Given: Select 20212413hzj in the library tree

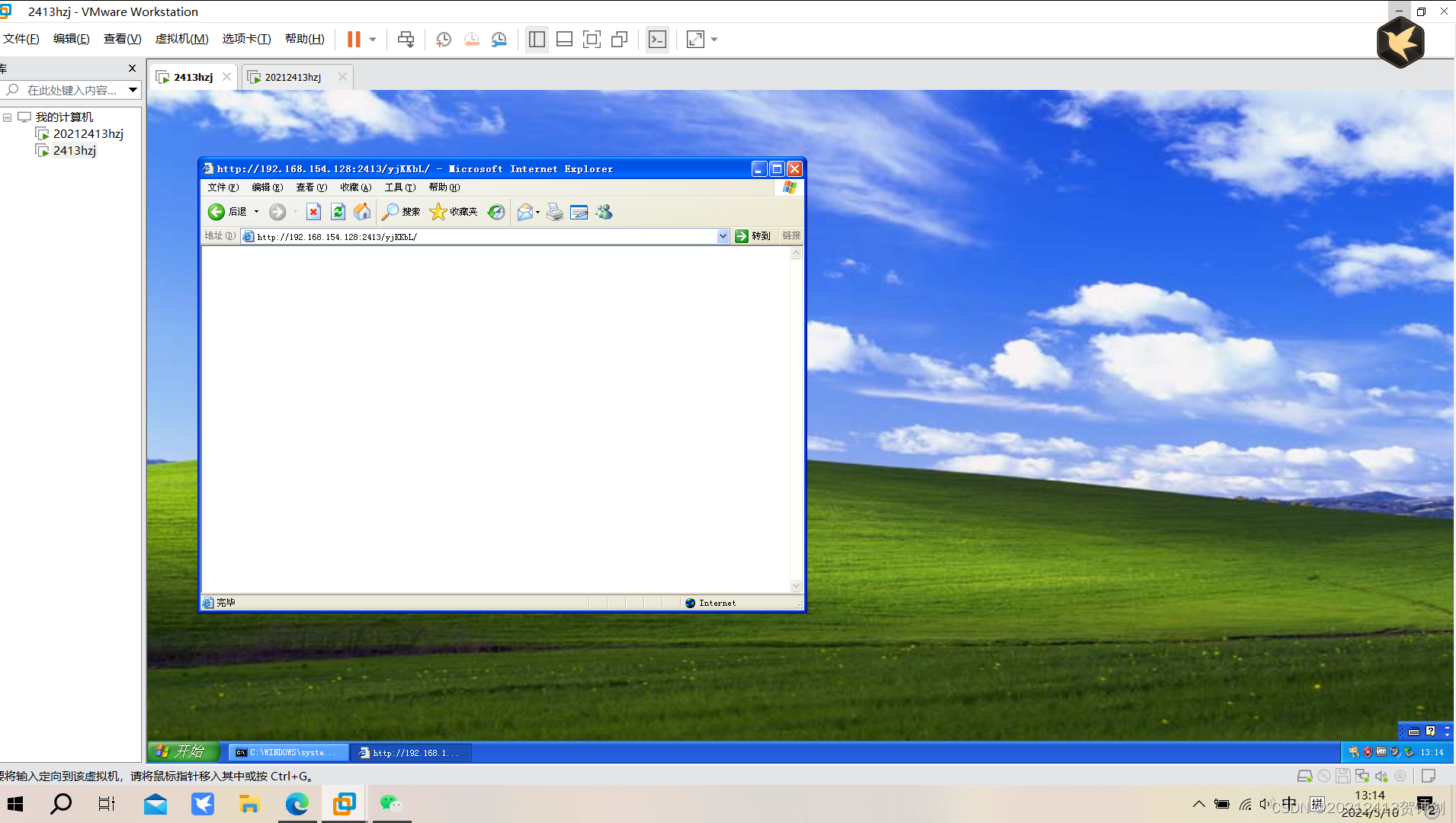Looking at the screenshot, I should tap(88, 133).
